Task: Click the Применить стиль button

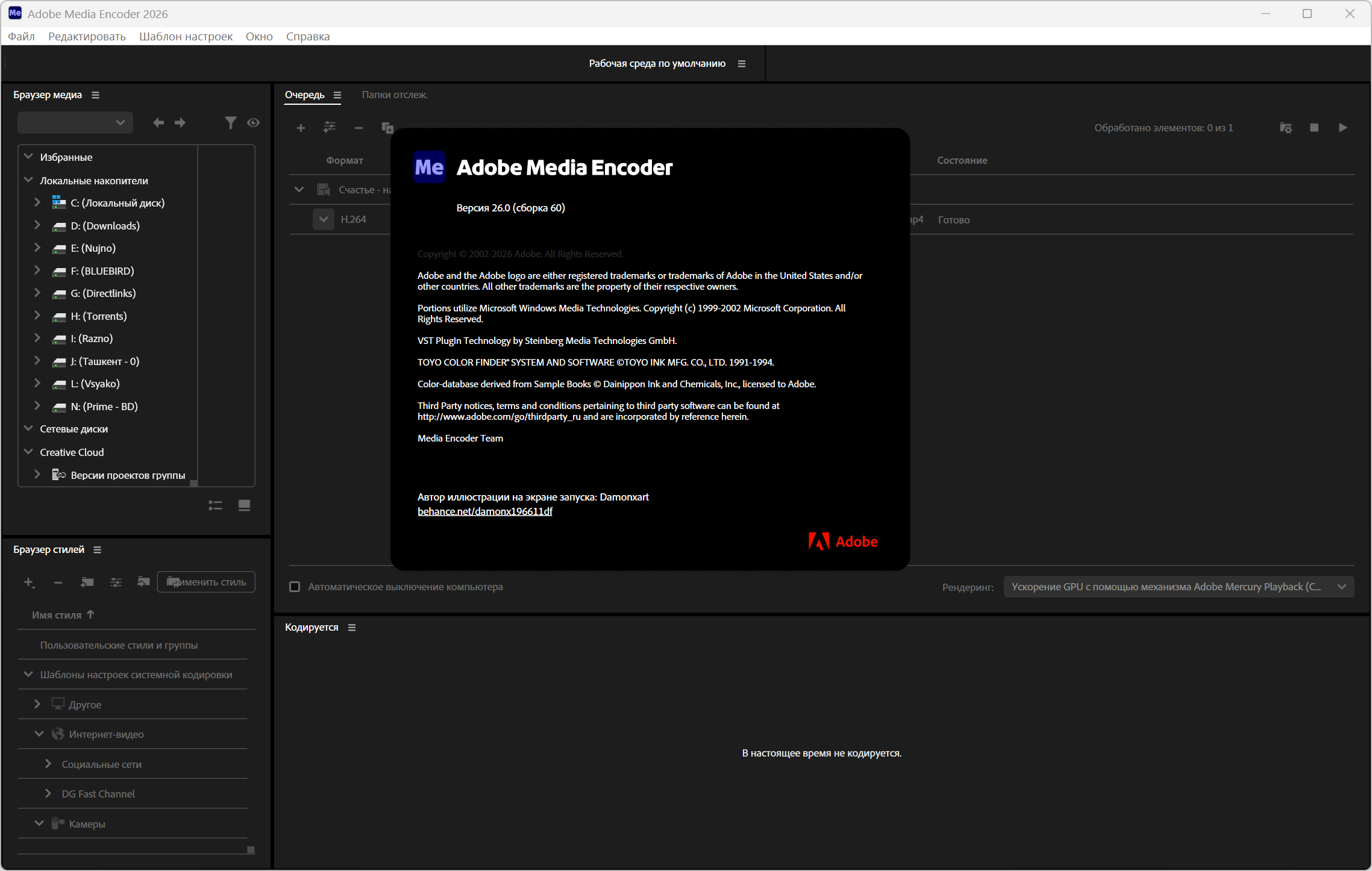Action: 206,582
